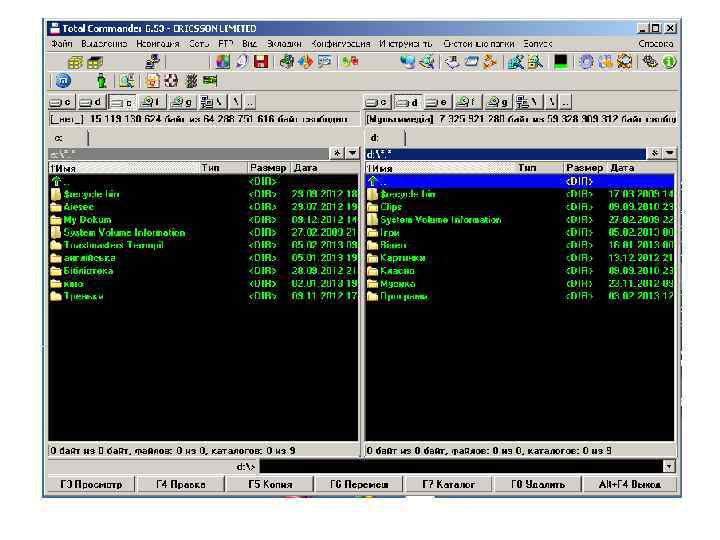The height and width of the screenshot is (540, 720).
Task: Open the Конфигурация menu
Action: (340, 44)
